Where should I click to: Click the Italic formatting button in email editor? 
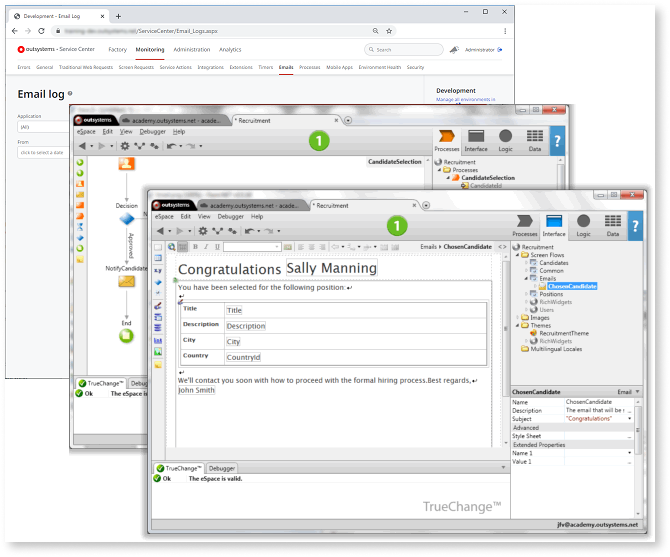click(x=206, y=246)
